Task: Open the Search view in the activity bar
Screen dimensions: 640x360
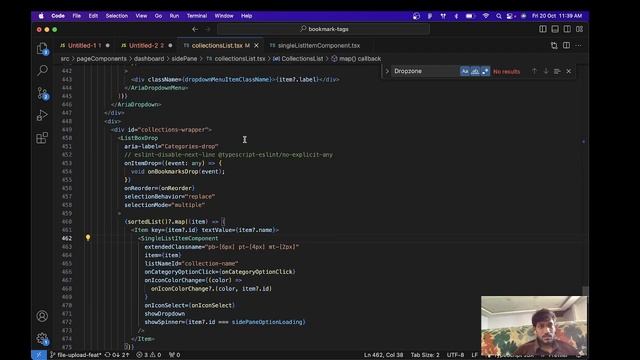Action: (42, 71)
